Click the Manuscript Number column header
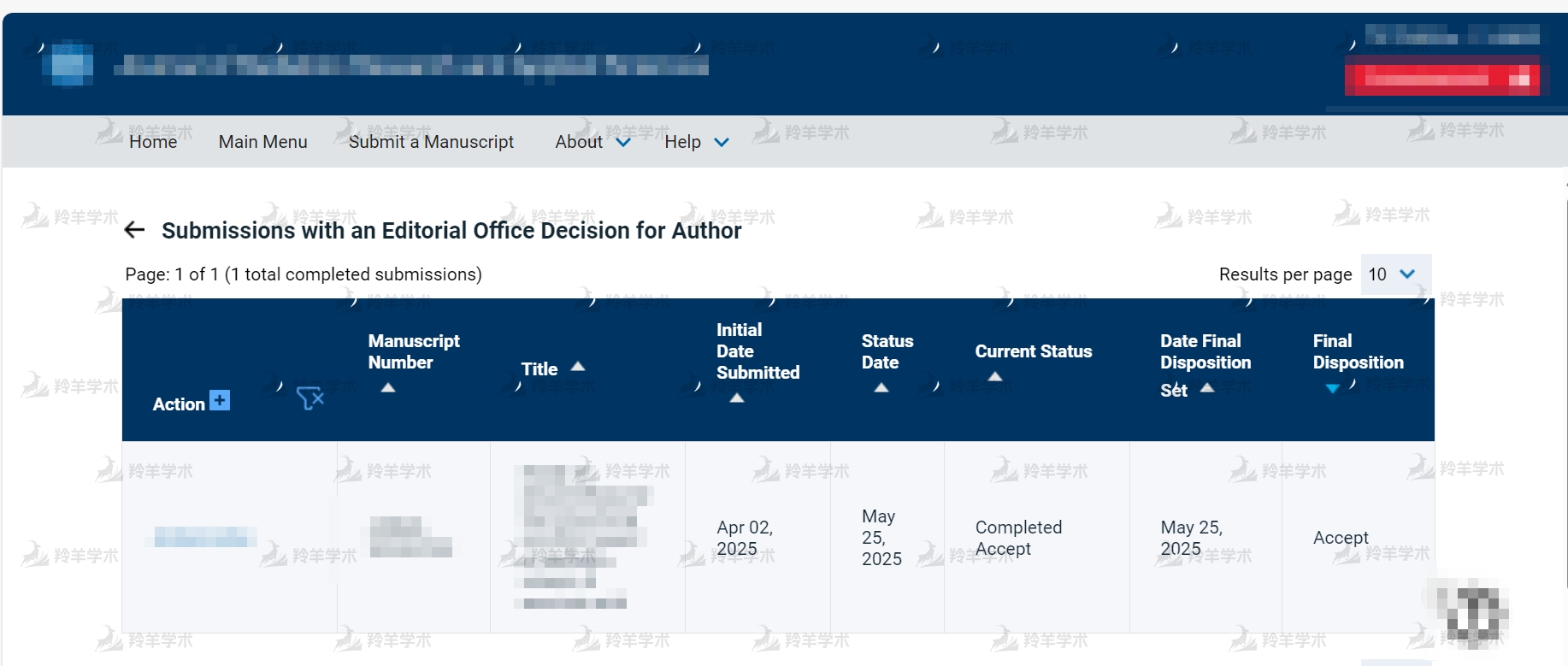Screen dimensions: 1568x666 tap(414, 351)
